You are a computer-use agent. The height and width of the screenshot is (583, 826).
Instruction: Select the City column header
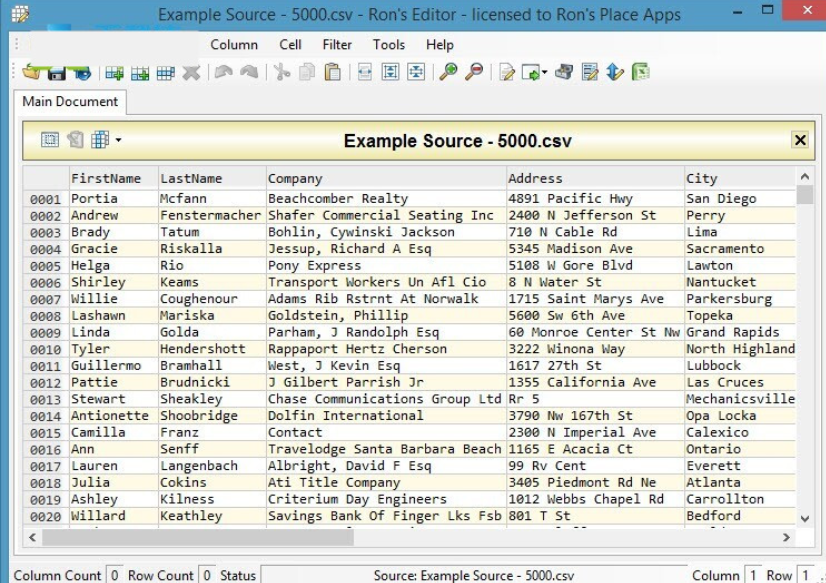tap(740, 179)
